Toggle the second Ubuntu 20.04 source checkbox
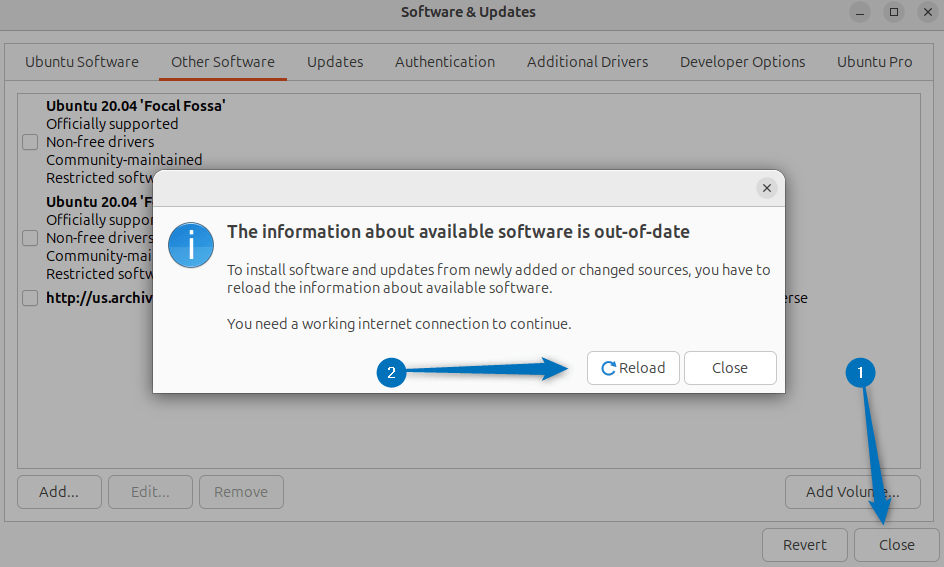The height and width of the screenshot is (567, 944). click(x=30, y=238)
